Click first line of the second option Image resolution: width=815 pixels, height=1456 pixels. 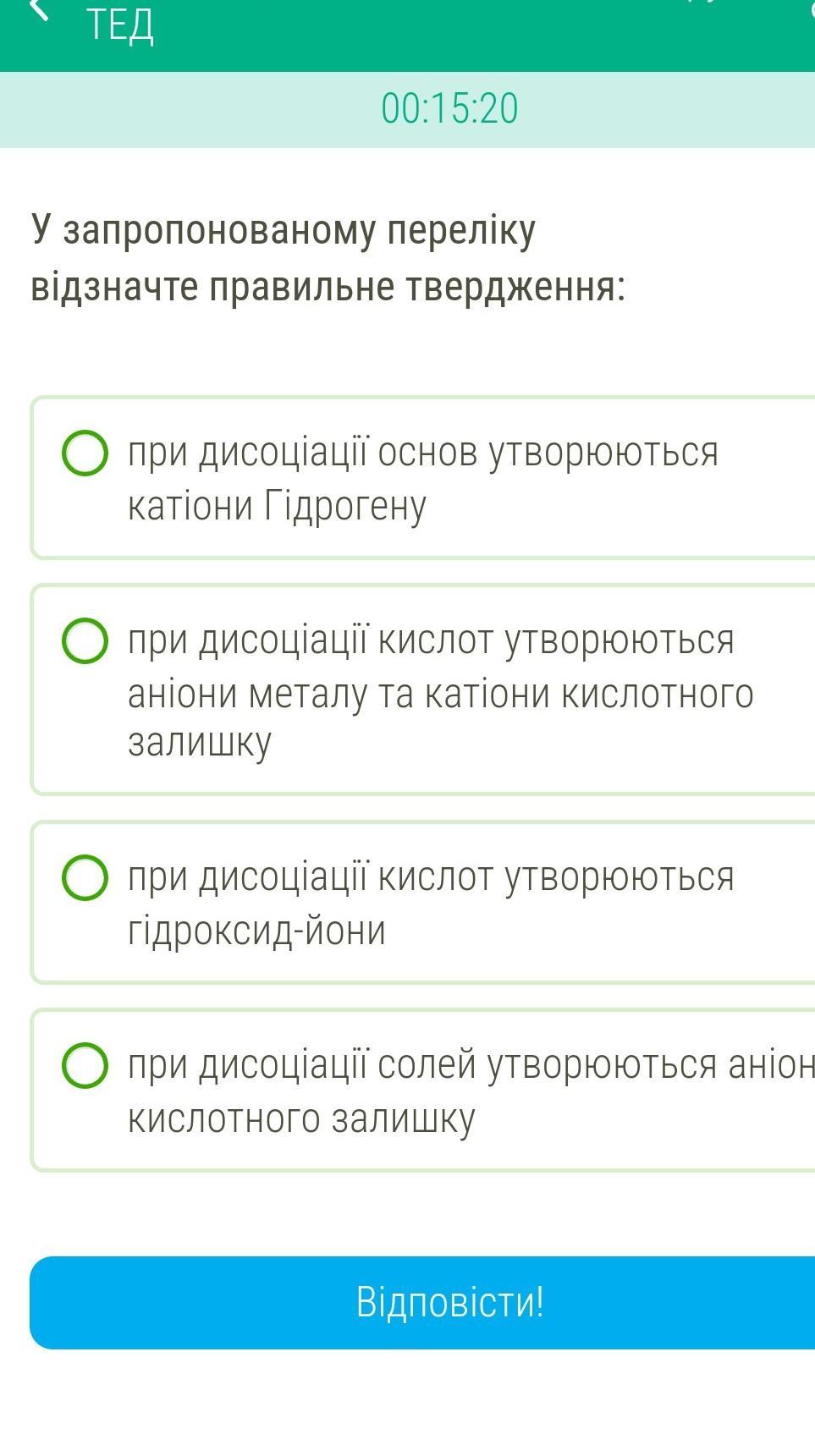pos(431,640)
